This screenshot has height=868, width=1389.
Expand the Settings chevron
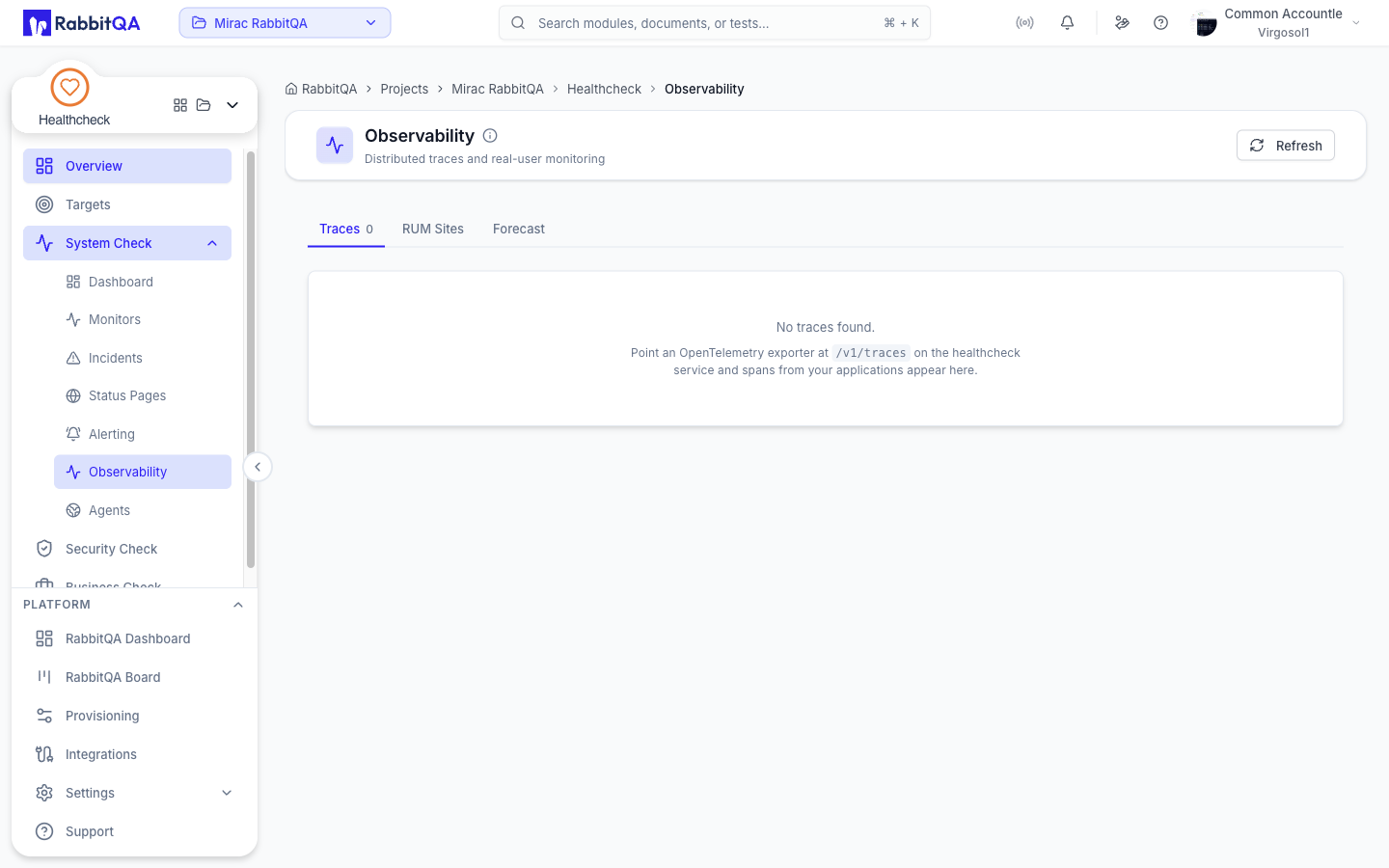click(x=227, y=793)
